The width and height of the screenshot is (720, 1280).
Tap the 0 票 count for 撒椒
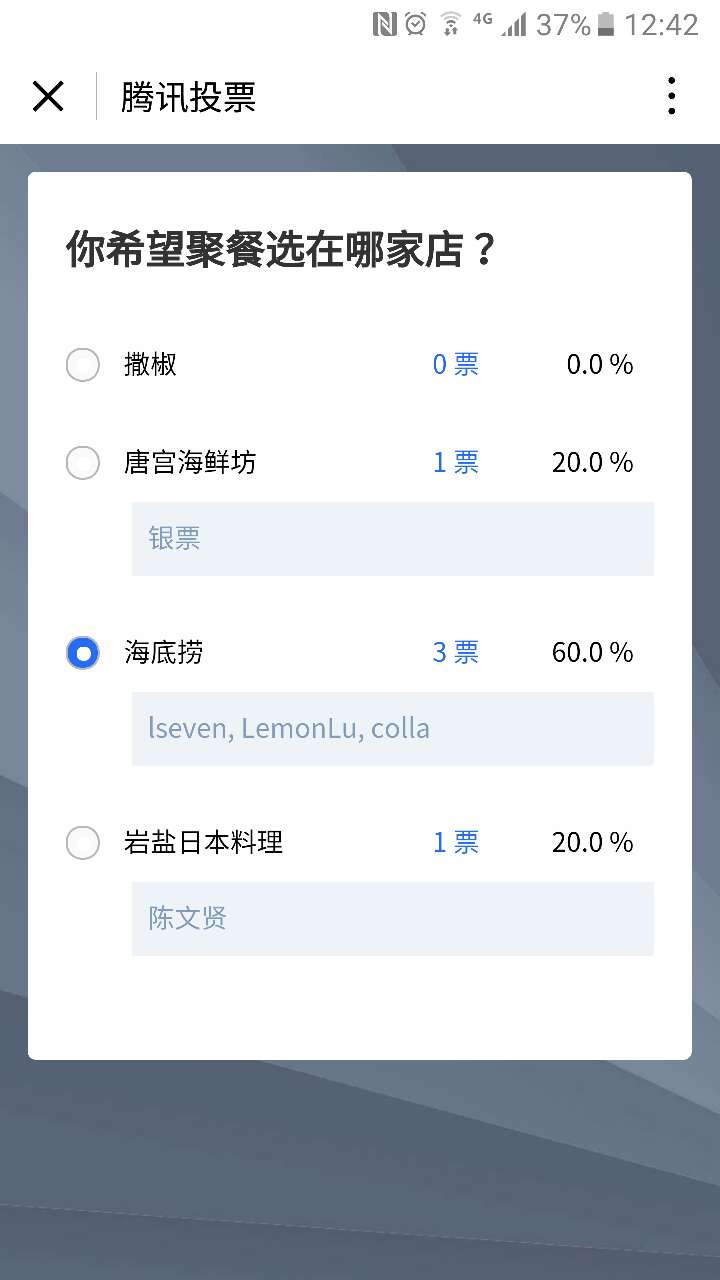coord(456,365)
